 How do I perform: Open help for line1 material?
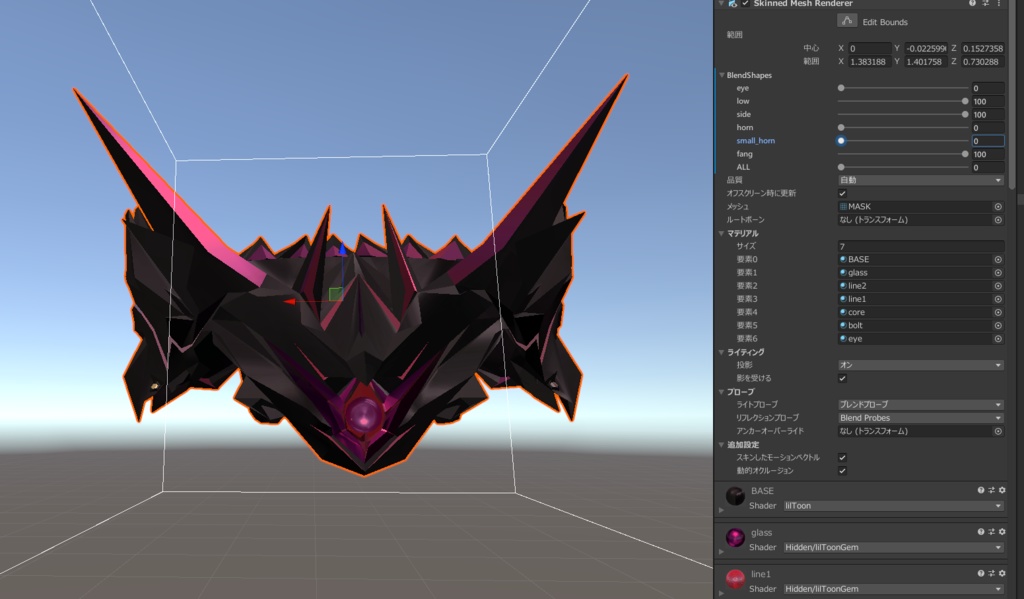pyautogui.click(x=981, y=574)
